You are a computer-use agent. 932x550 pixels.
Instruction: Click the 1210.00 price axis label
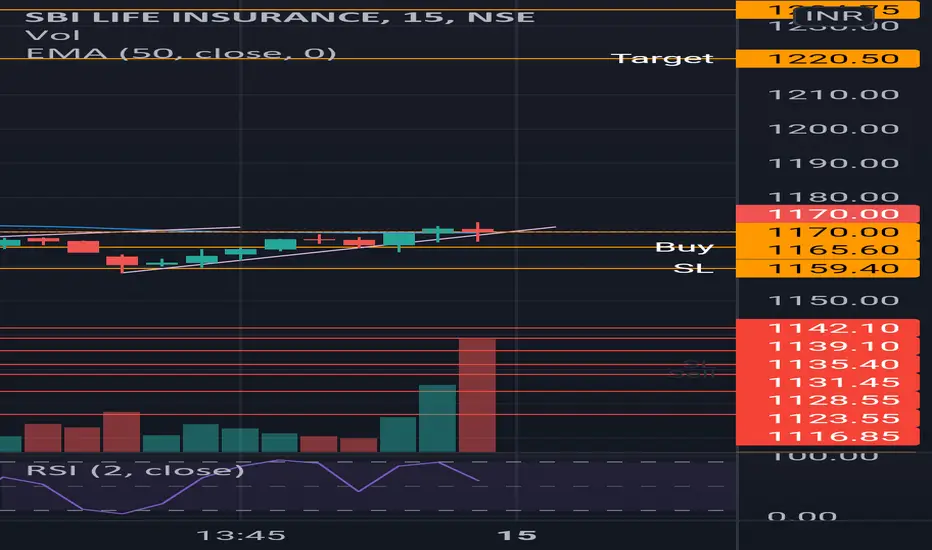point(833,95)
